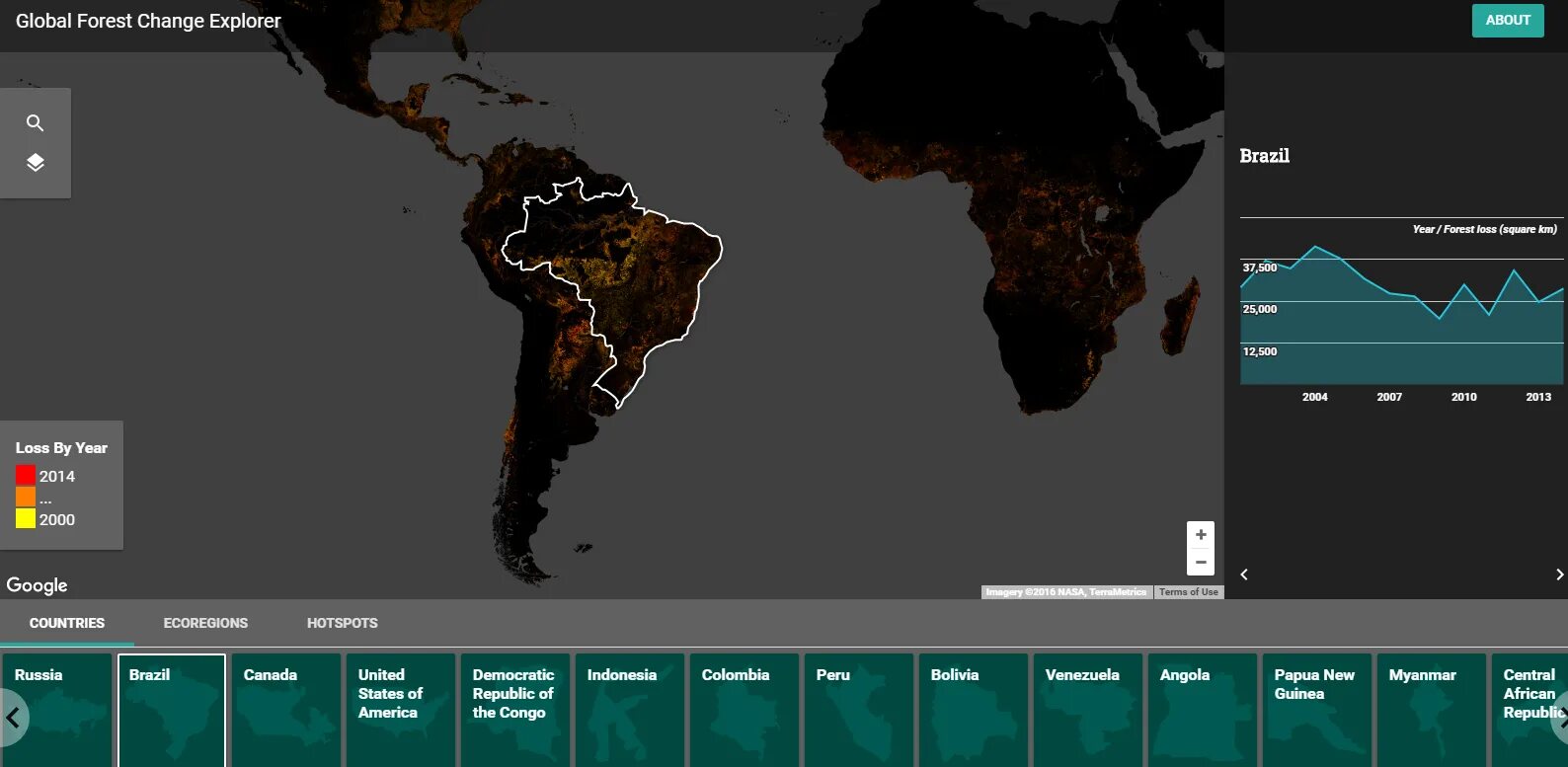
Task: Open the About page
Action: click(x=1508, y=21)
